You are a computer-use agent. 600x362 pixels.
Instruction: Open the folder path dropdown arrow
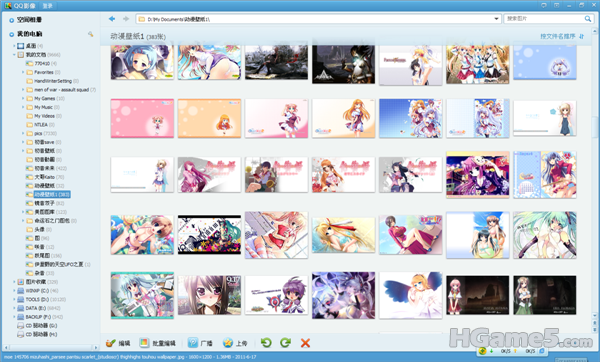[496, 19]
